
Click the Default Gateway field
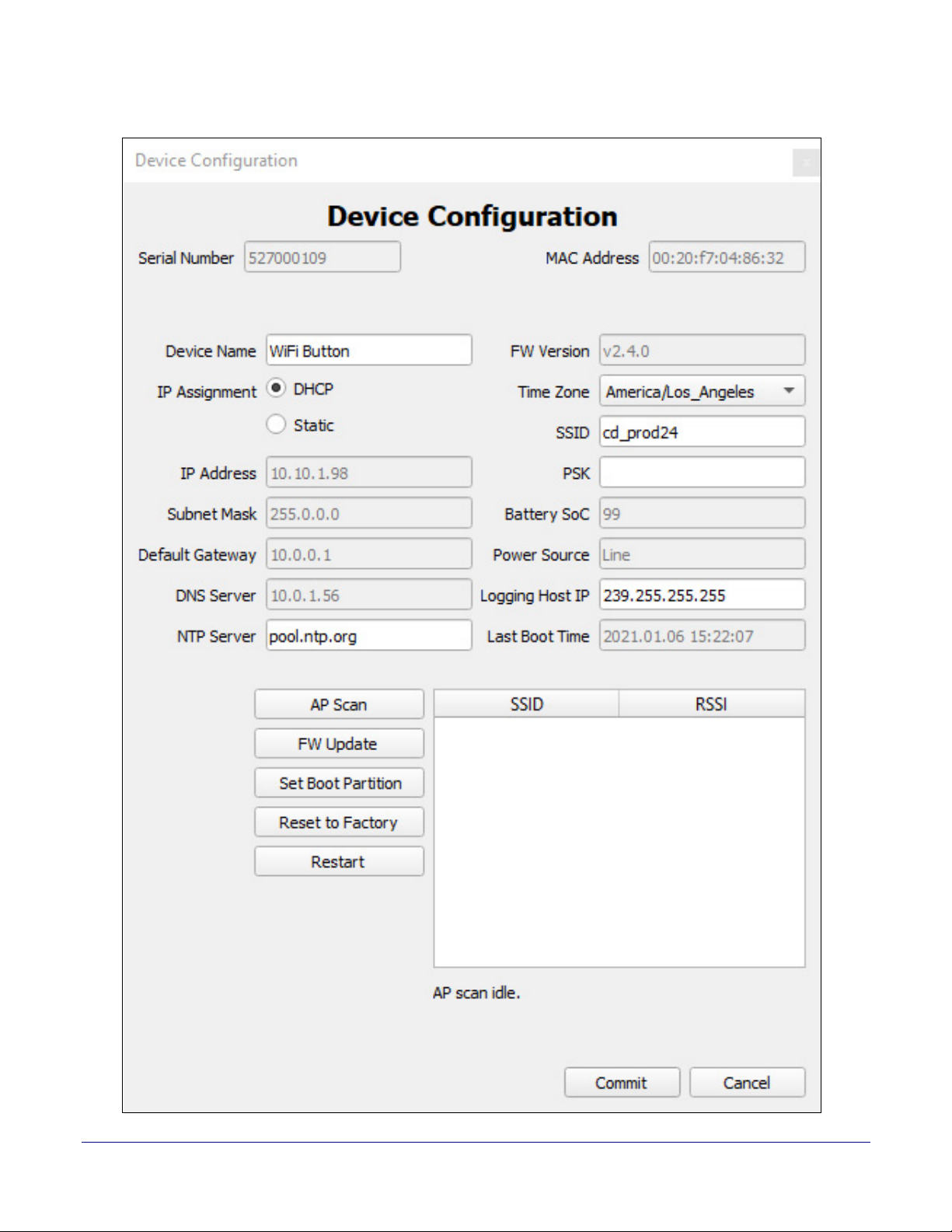(368, 554)
